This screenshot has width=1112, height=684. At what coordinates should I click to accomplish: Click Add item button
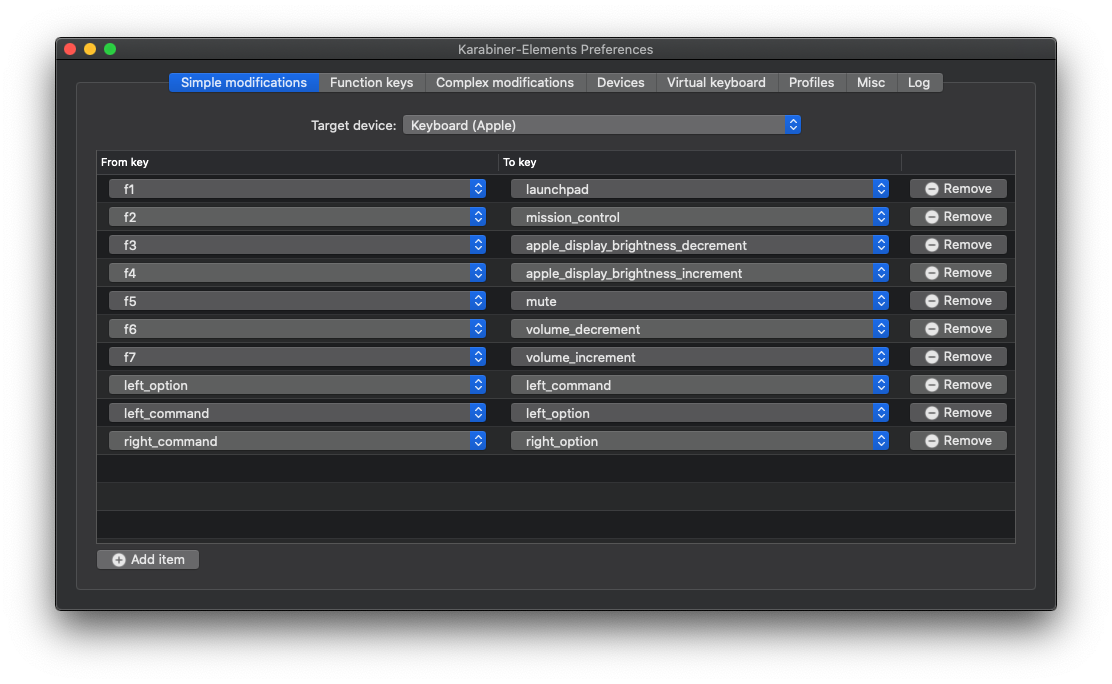tap(148, 560)
